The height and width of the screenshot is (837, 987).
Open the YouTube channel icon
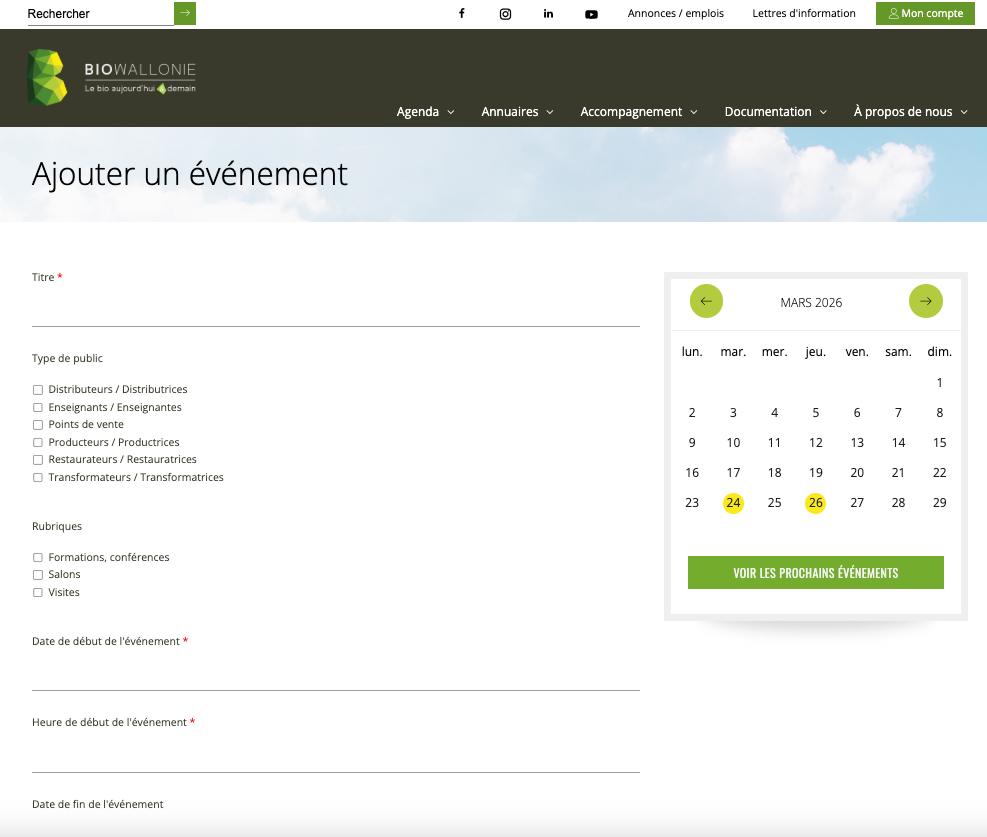pyautogui.click(x=591, y=14)
